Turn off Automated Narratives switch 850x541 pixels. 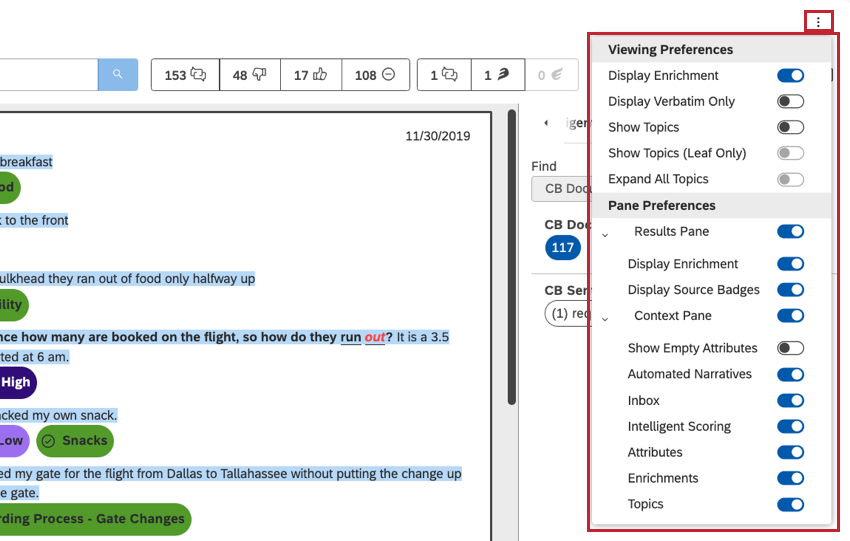(790, 374)
